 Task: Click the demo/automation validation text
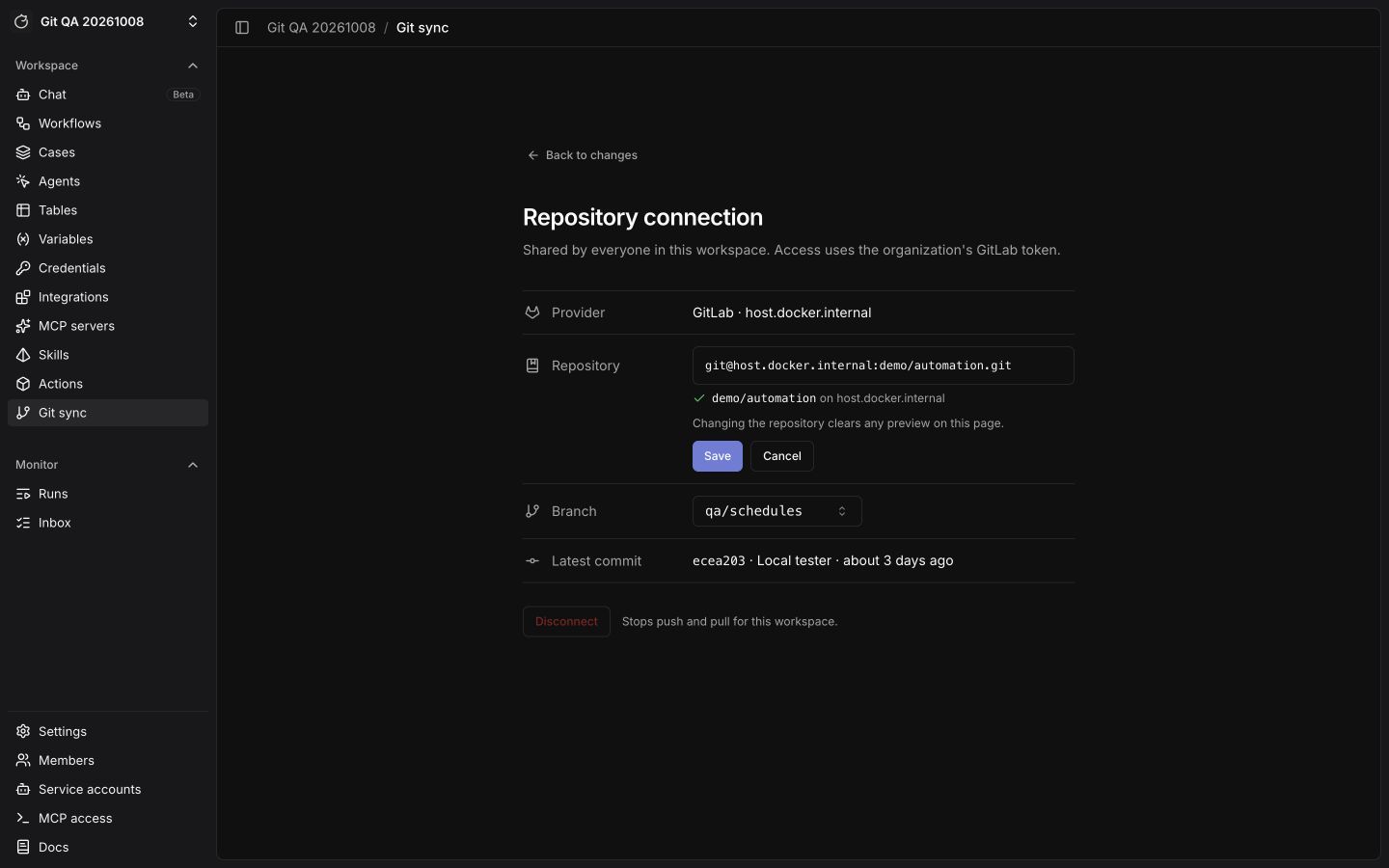click(764, 398)
